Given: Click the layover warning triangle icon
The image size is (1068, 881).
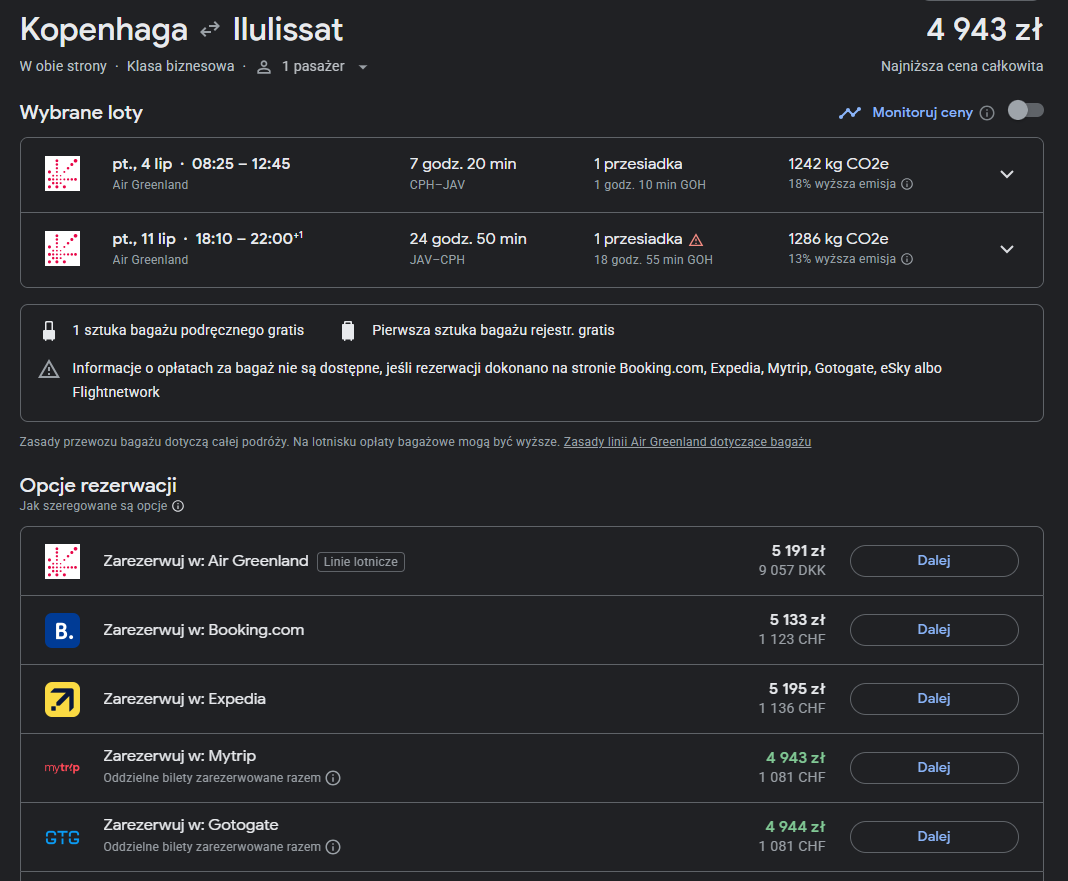Looking at the screenshot, I should (696, 240).
